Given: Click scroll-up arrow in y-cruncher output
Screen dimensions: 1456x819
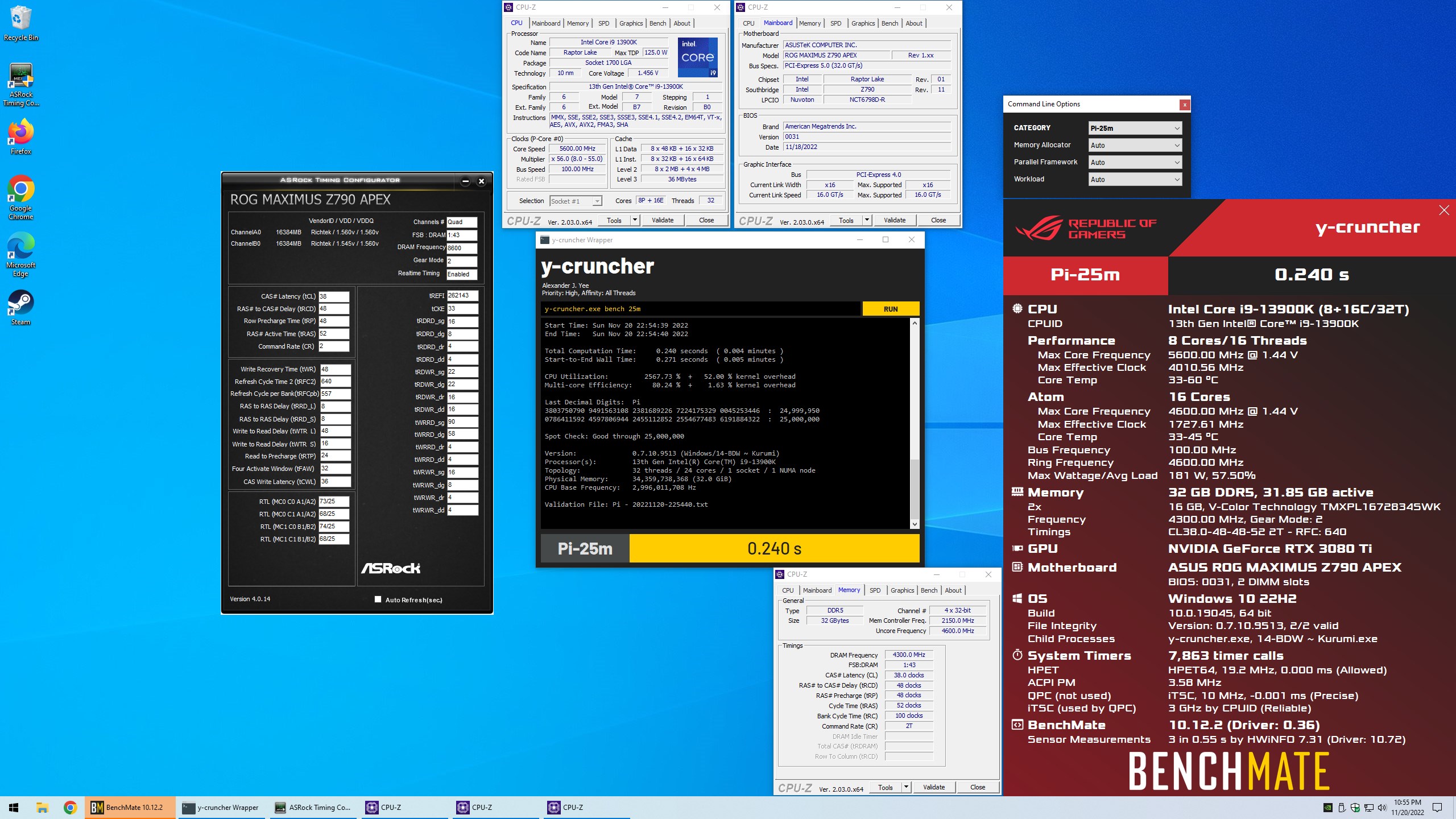Looking at the screenshot, I should (x=915, y=323).
